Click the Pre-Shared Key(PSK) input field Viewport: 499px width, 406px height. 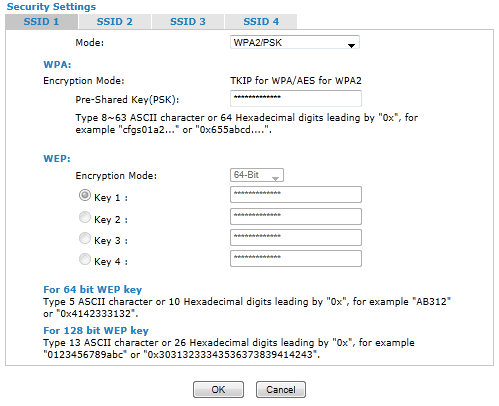click(x=296, y=98)
